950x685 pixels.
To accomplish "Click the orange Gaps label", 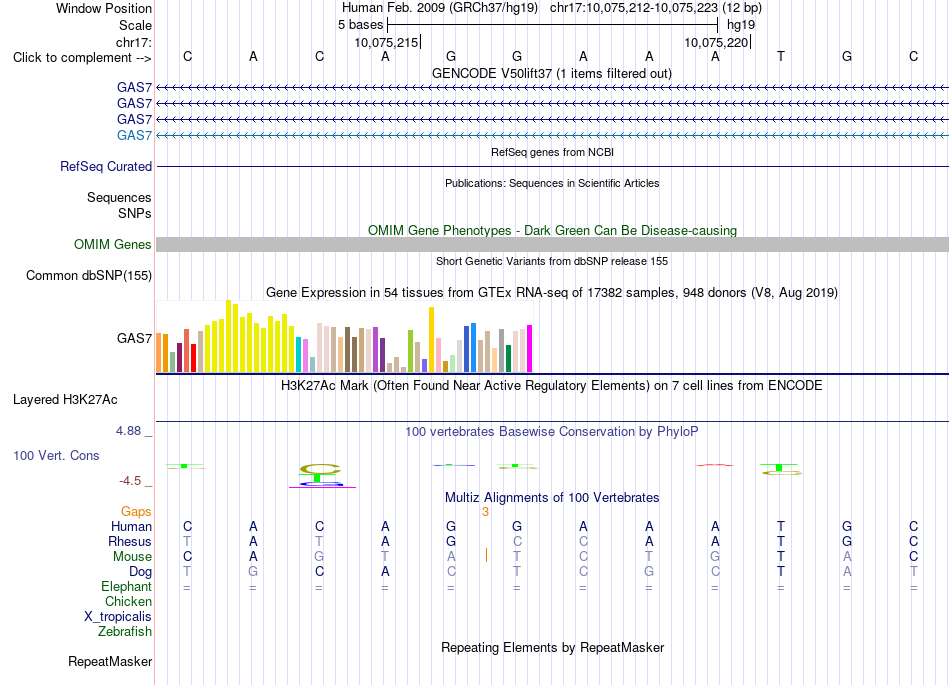I will pos(136,512).
